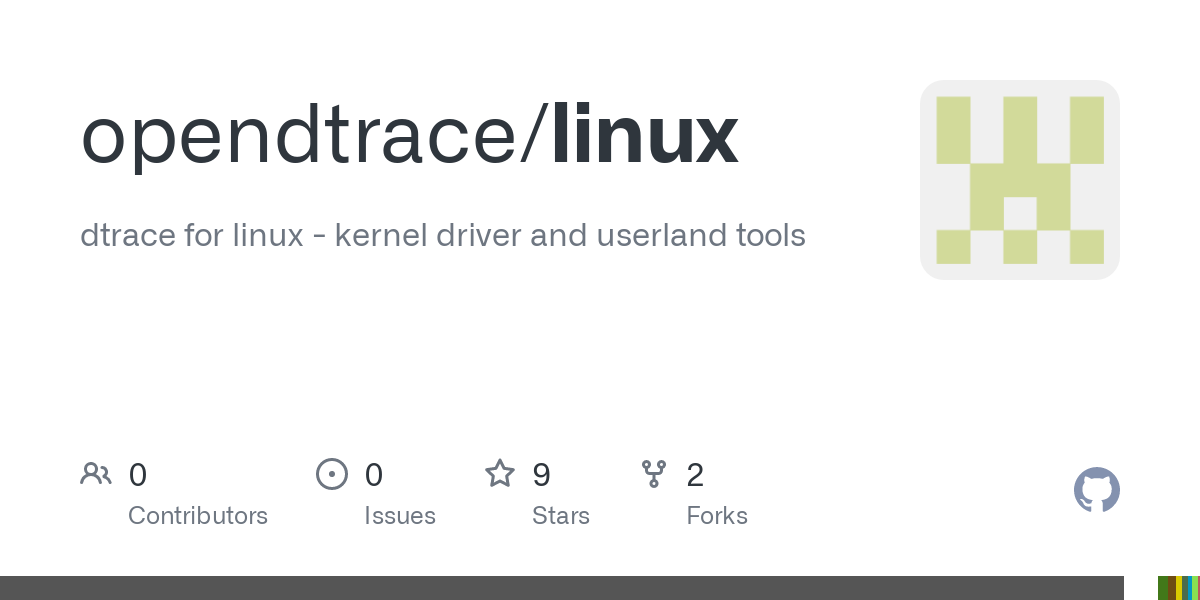Click the green stripe in the bottom-right bar
The image size is (1200, 600).
point(1163,588)
